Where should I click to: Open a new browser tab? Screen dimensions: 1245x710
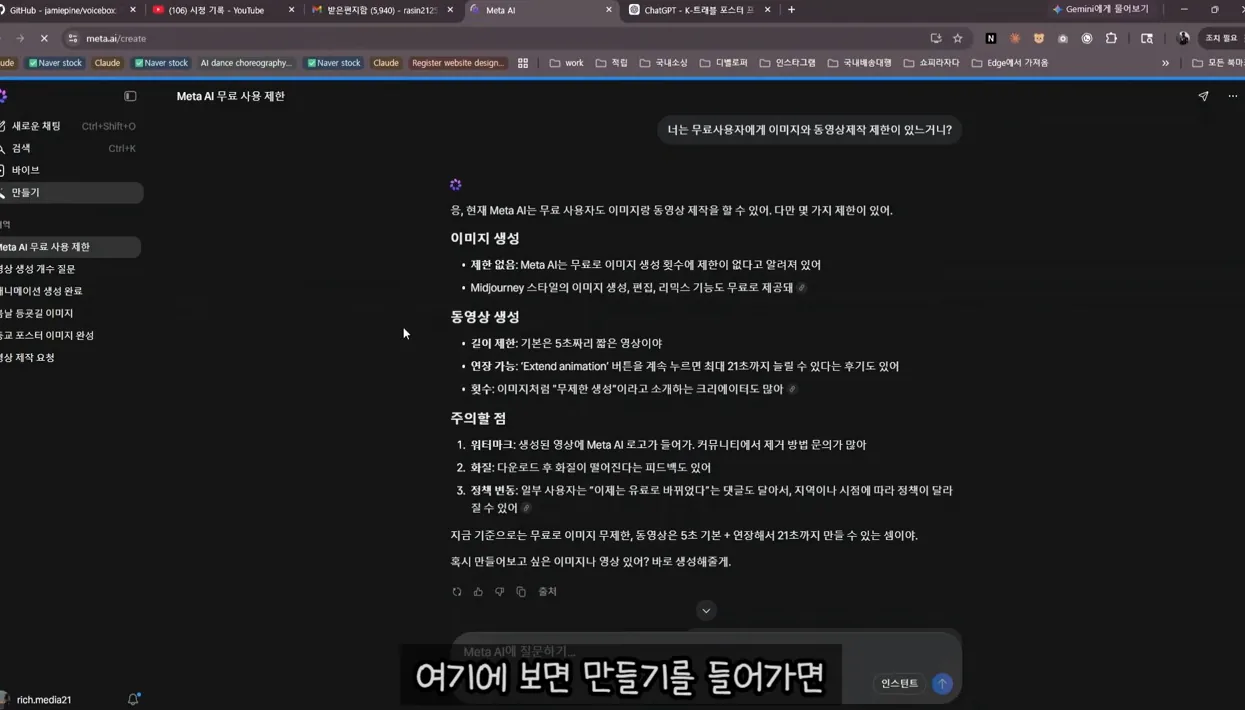point(791,10)
